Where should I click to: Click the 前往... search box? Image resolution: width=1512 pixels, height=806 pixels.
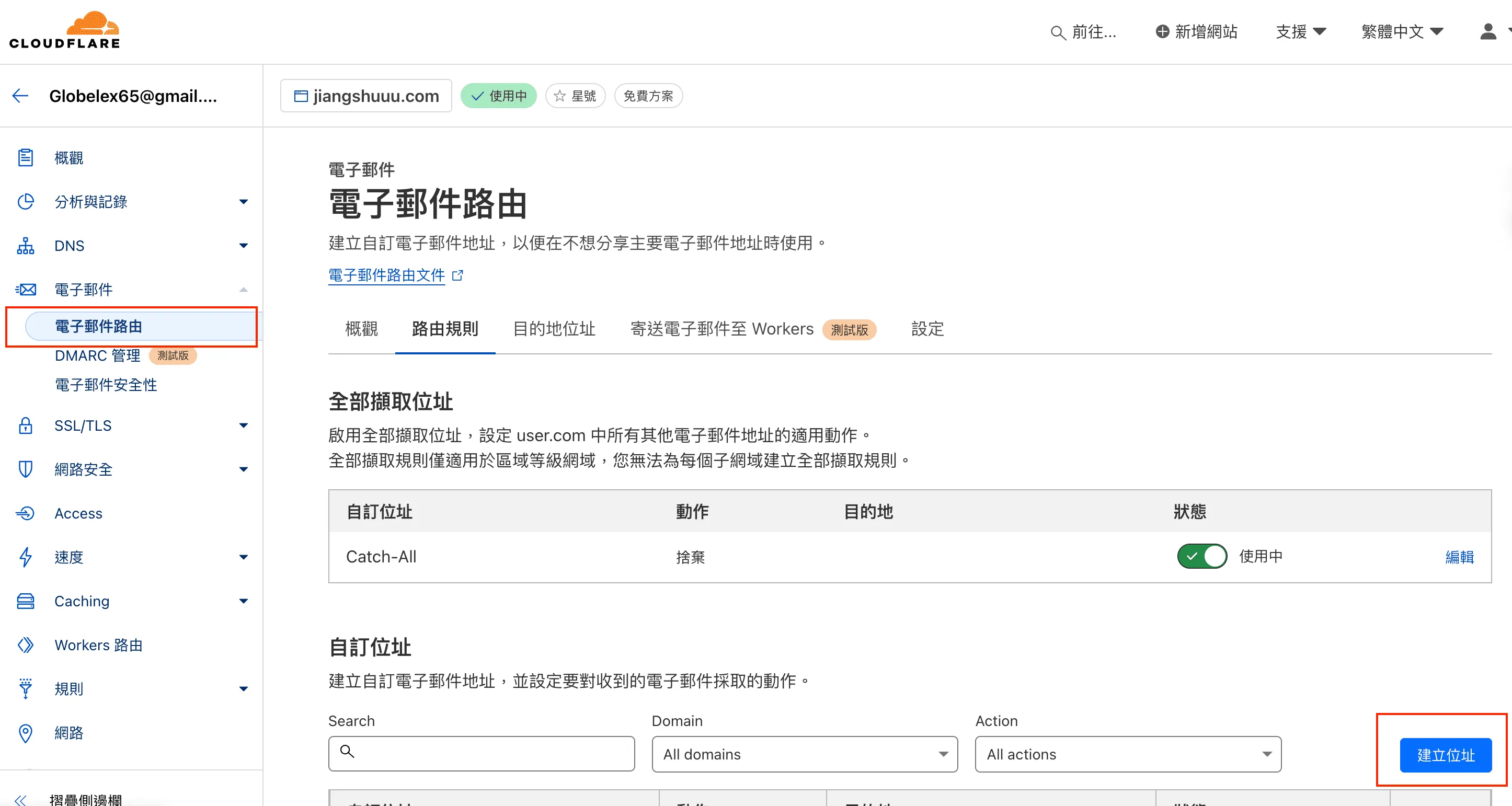pyautogui.click(x=1083, y=32)
